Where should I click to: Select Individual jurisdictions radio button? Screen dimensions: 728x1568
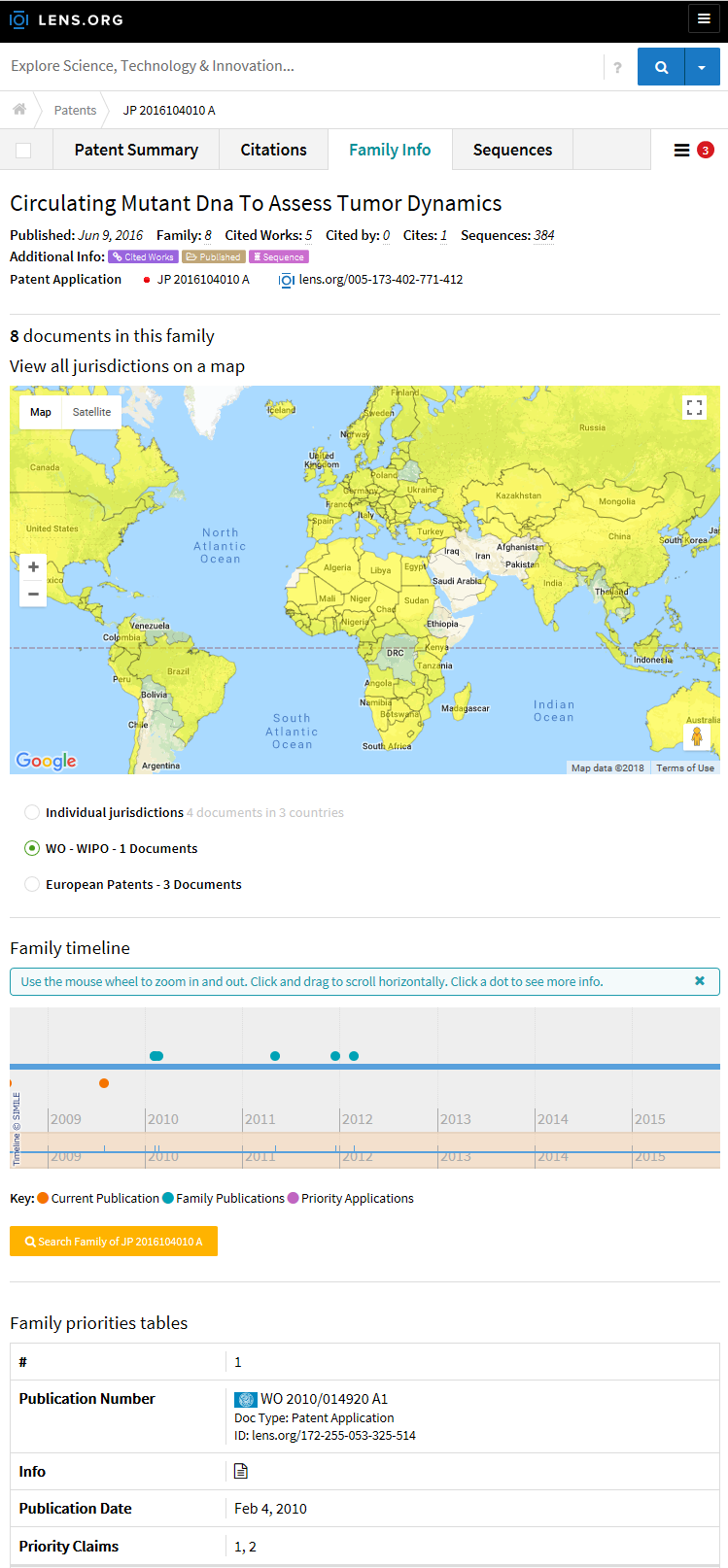coord(32,812)
